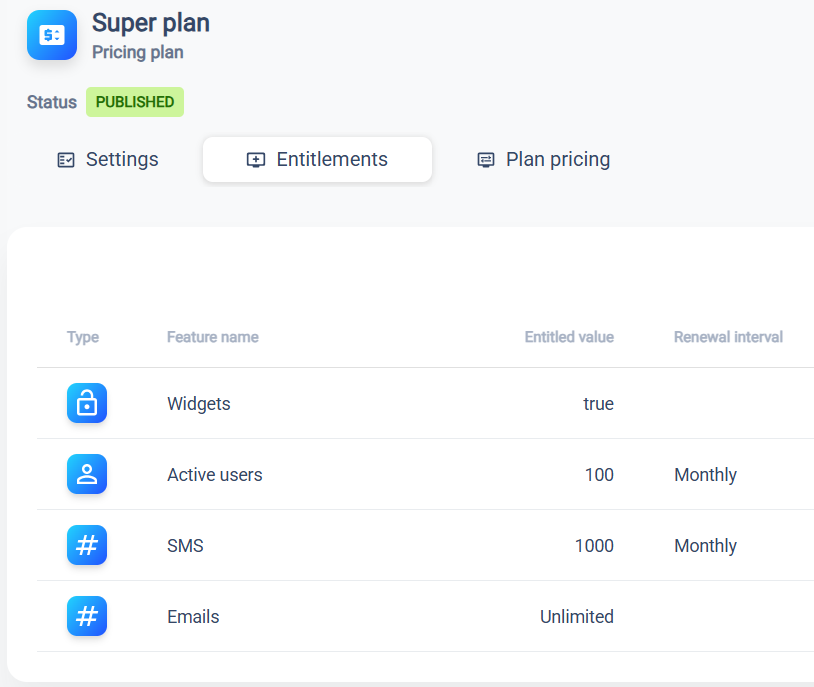The width and height of the screenshot is (814, 687).
Task: Click the Emails hash type icon
Action: point(87,616)
